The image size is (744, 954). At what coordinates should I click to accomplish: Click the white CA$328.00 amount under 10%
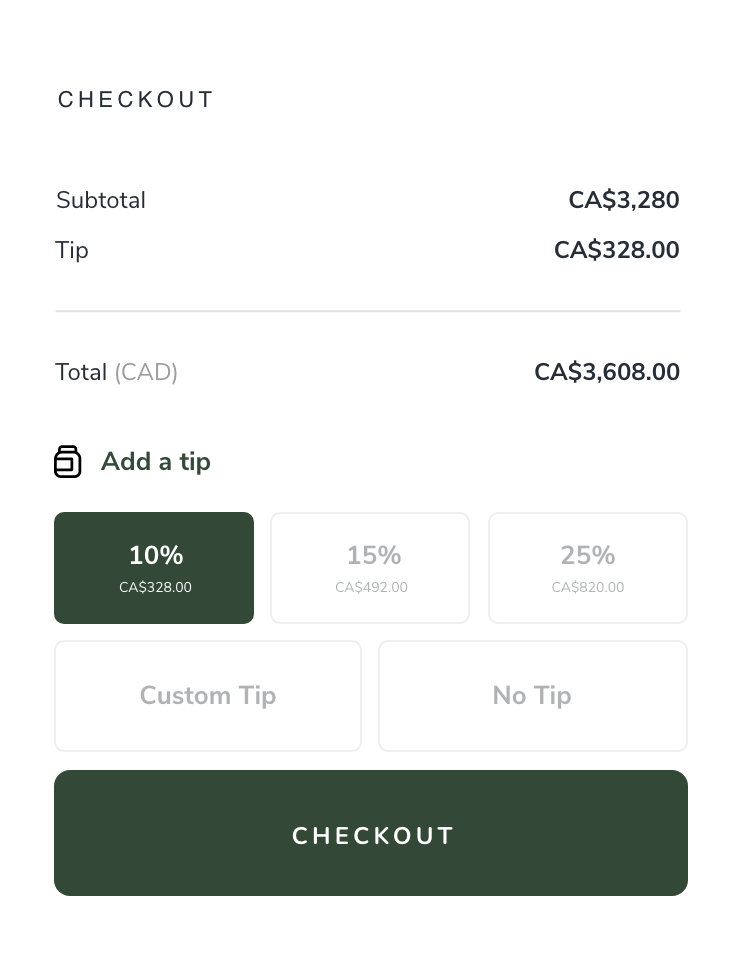pos(155,587)
